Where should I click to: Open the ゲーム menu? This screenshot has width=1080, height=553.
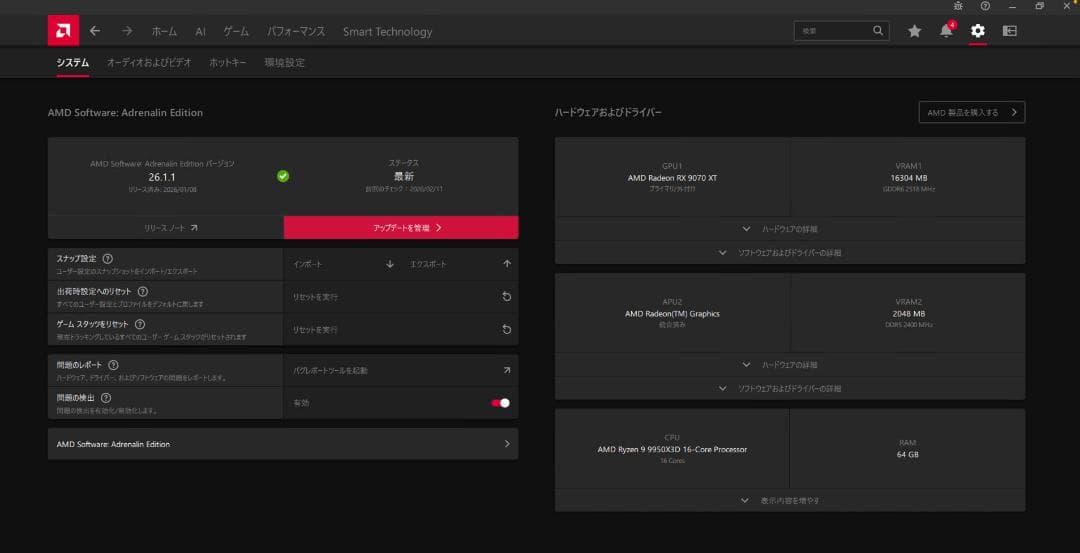[x=236, y=32]
